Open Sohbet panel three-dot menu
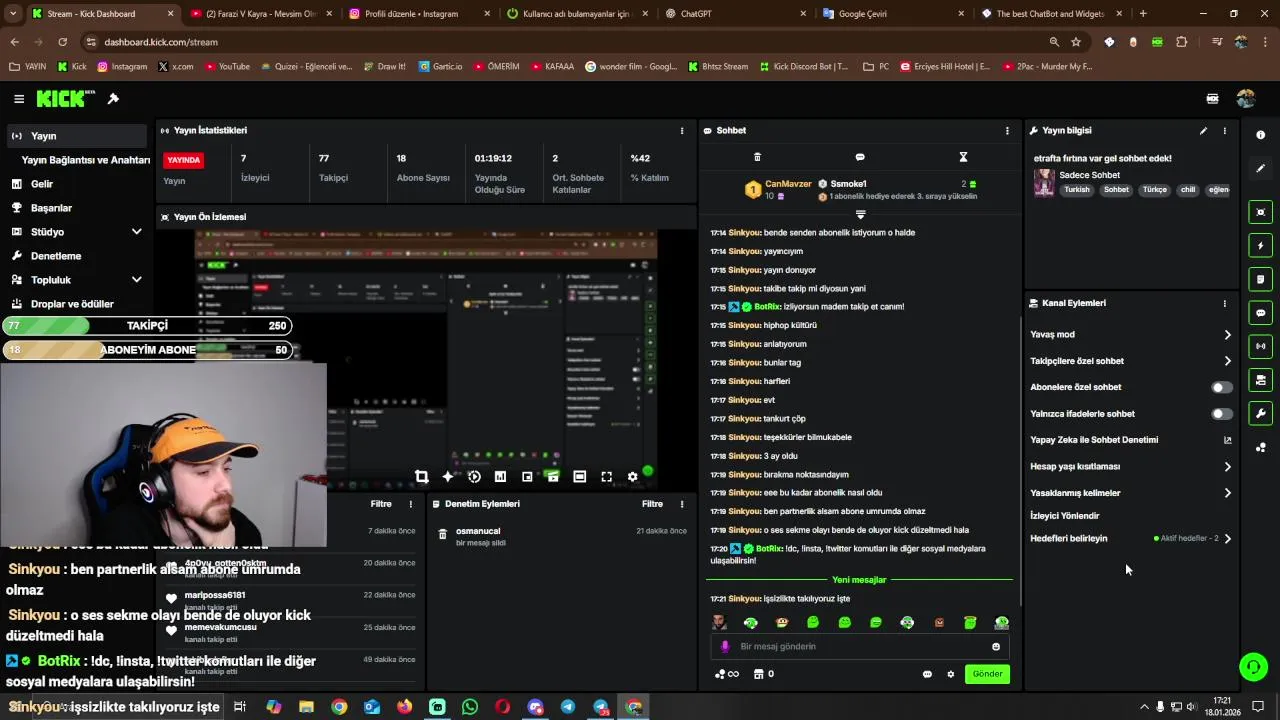 [x=1007, y=131]
